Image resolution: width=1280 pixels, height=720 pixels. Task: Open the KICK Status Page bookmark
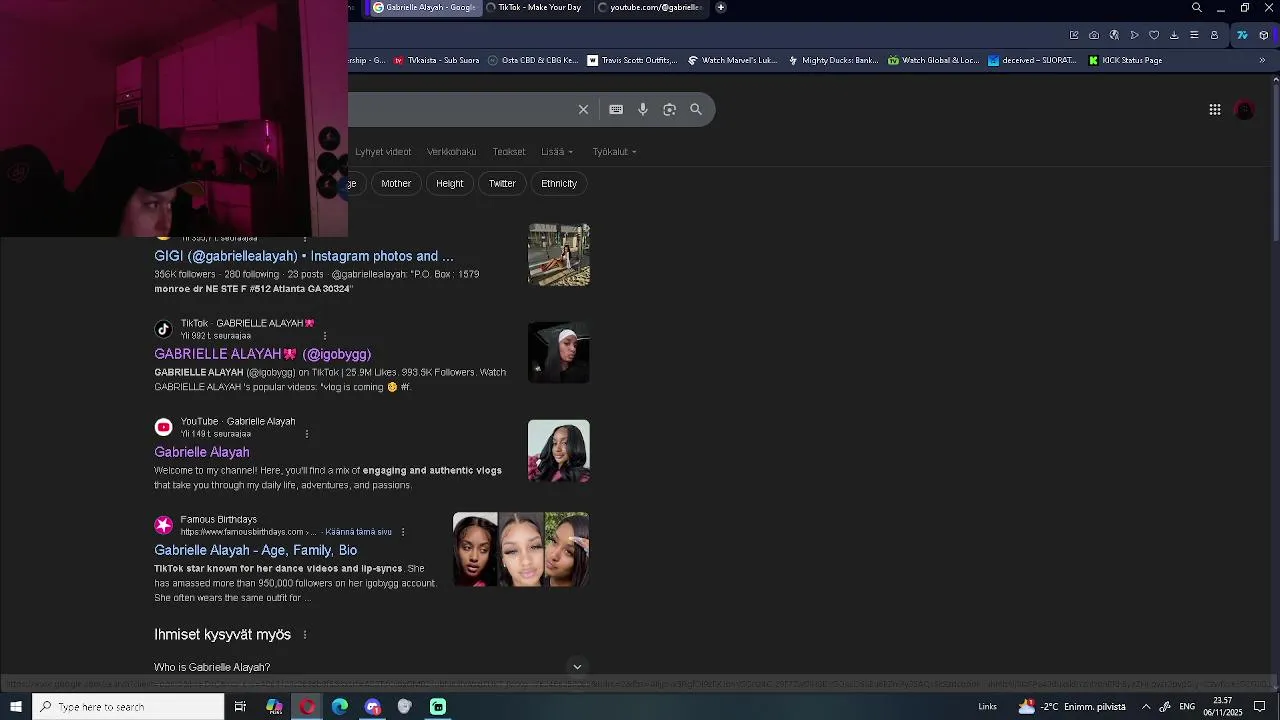click(x=1125, y=60)
